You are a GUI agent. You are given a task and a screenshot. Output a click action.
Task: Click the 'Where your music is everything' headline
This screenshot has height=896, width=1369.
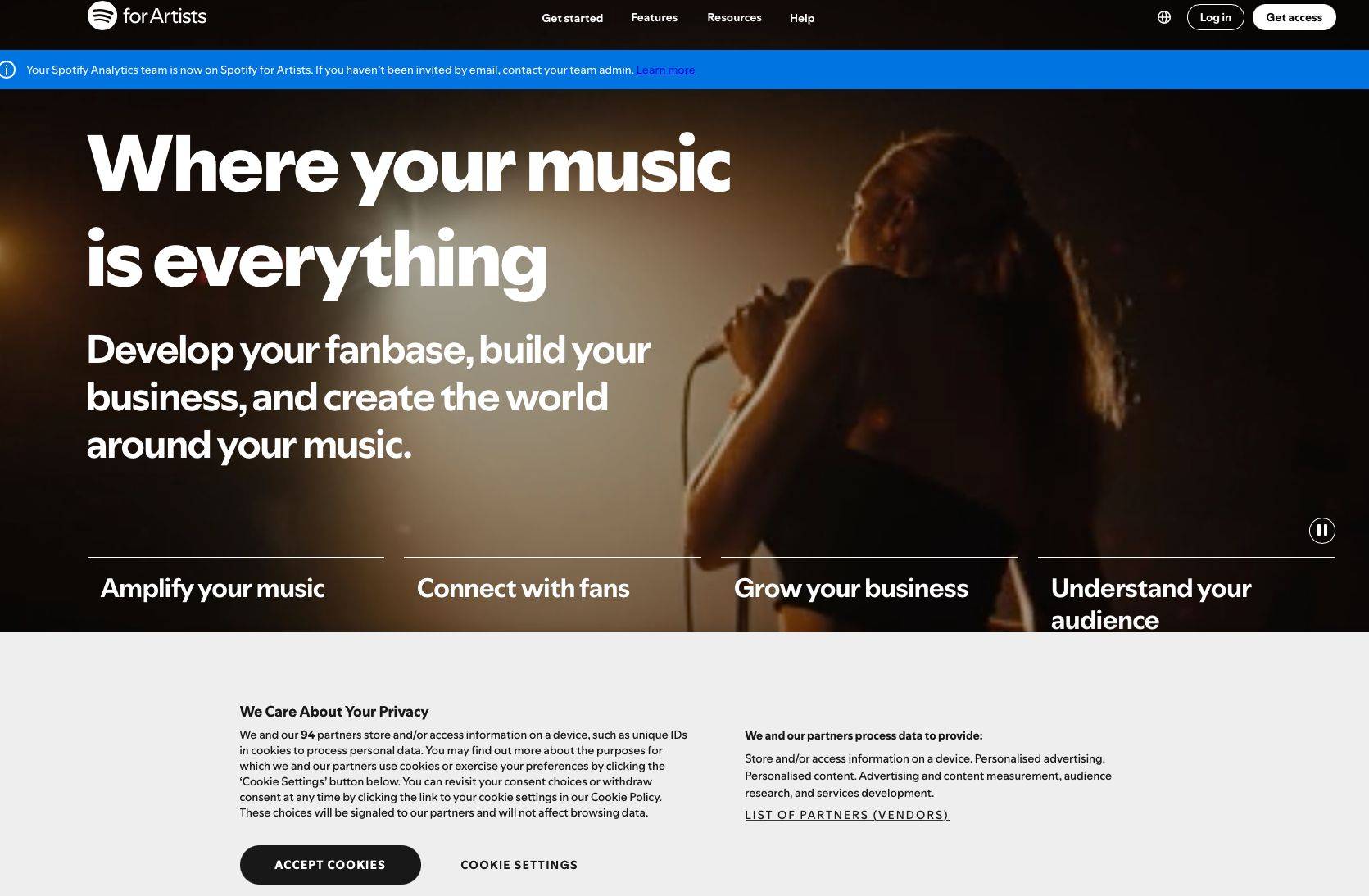(408, 211)
